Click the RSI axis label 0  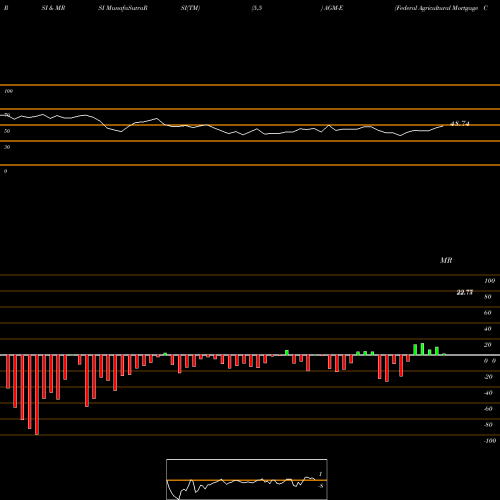(5, 171)
